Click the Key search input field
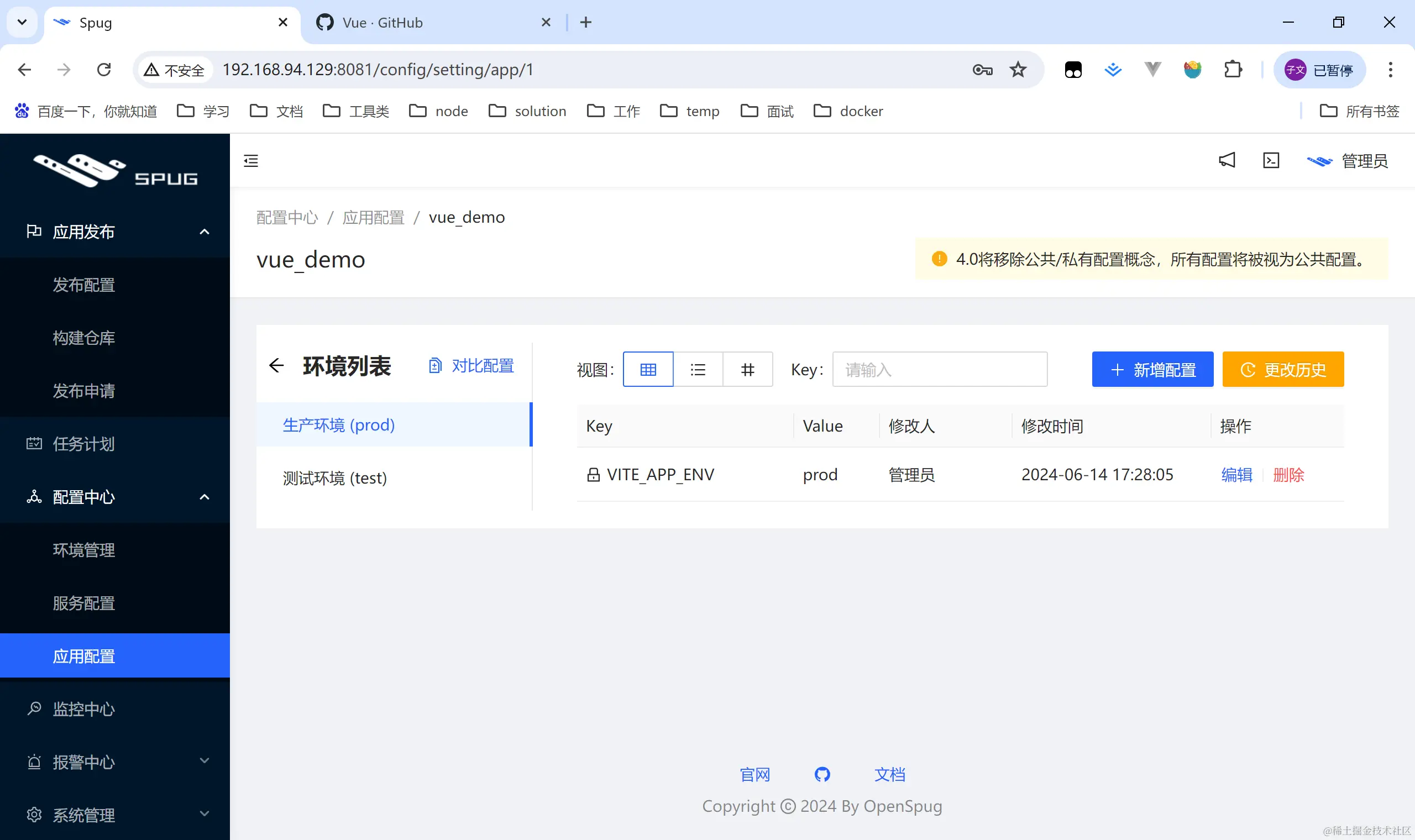The height and width of the screenshot is (840, 1415). [940, 370]
